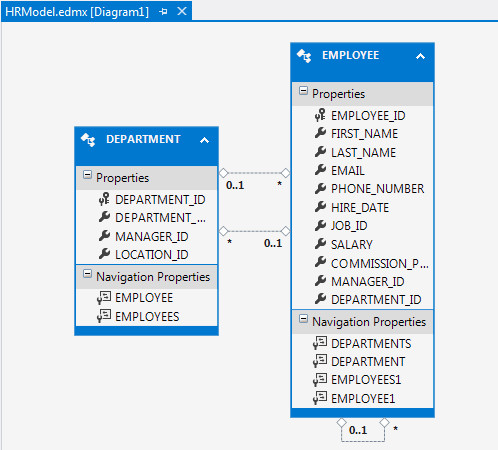
Task: Click the wrench icon beside HIRE_DATE
Action: pos(320,207)
